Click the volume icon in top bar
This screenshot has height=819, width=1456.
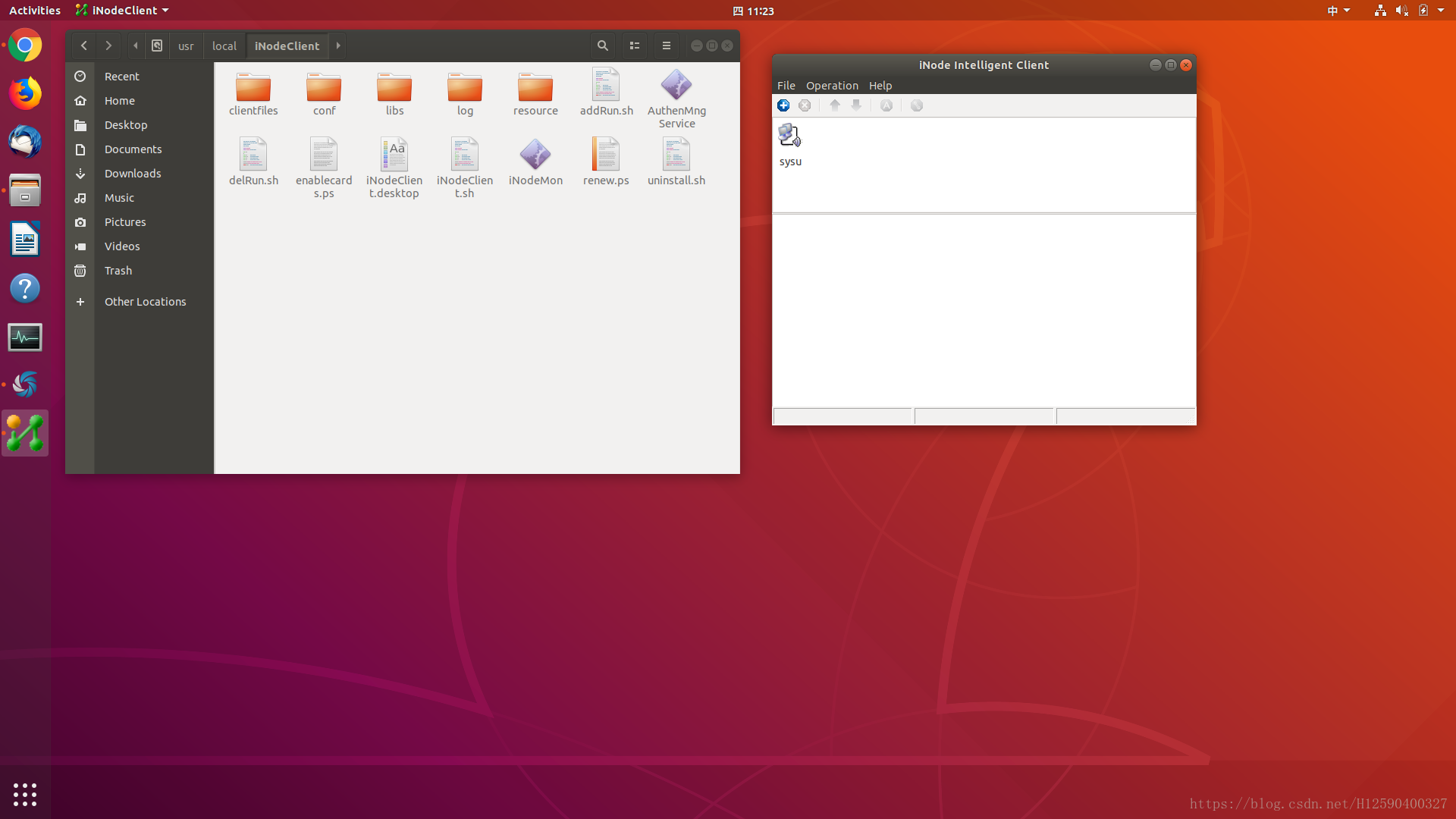tap(1401, 11)
